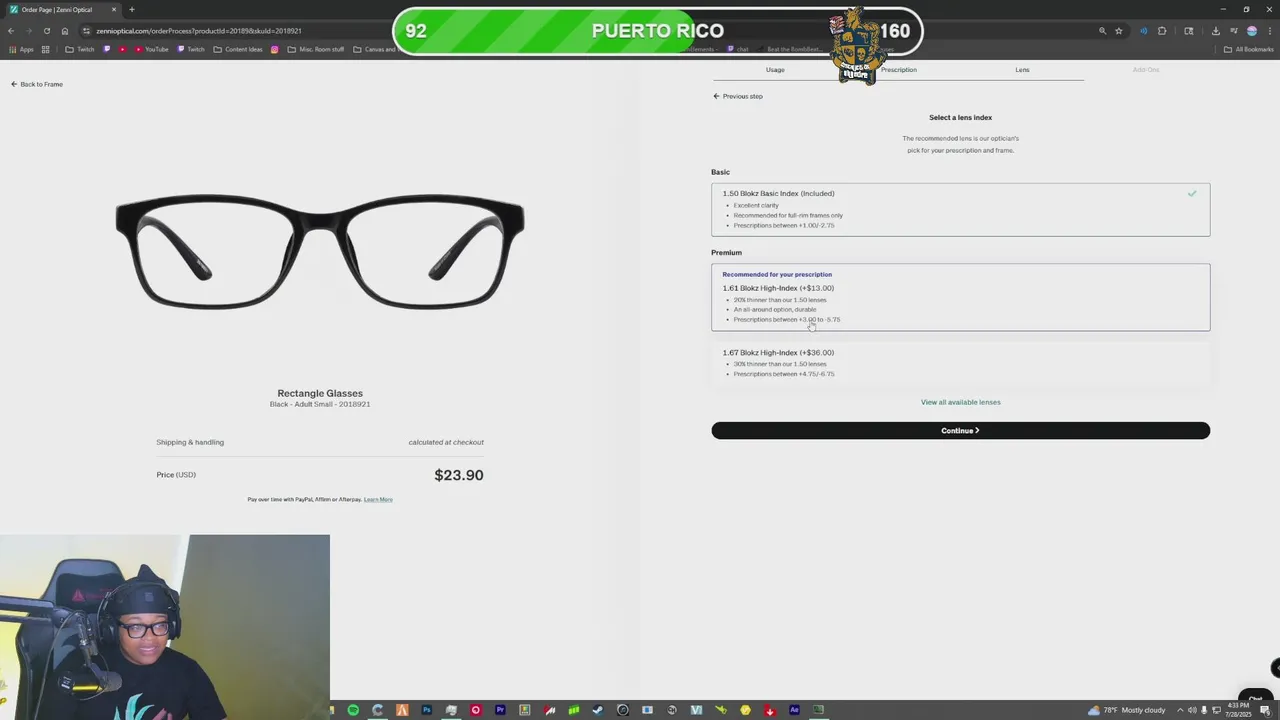Go to the Prescription step tab

click(898, 70)
